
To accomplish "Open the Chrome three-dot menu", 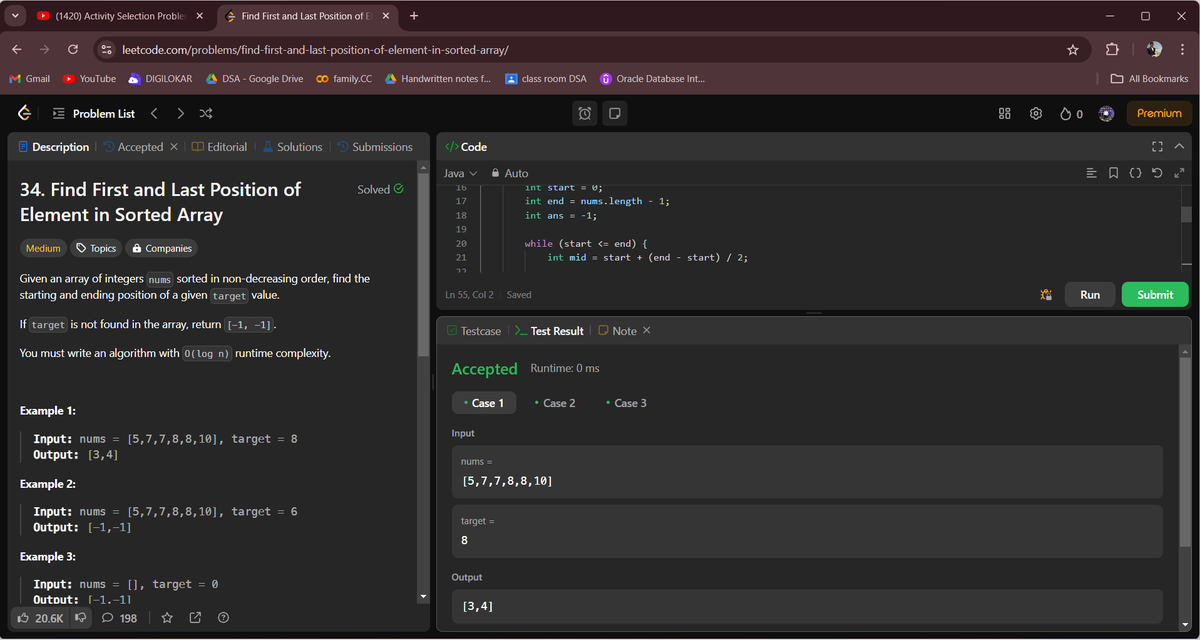I will coord(1183,49).
